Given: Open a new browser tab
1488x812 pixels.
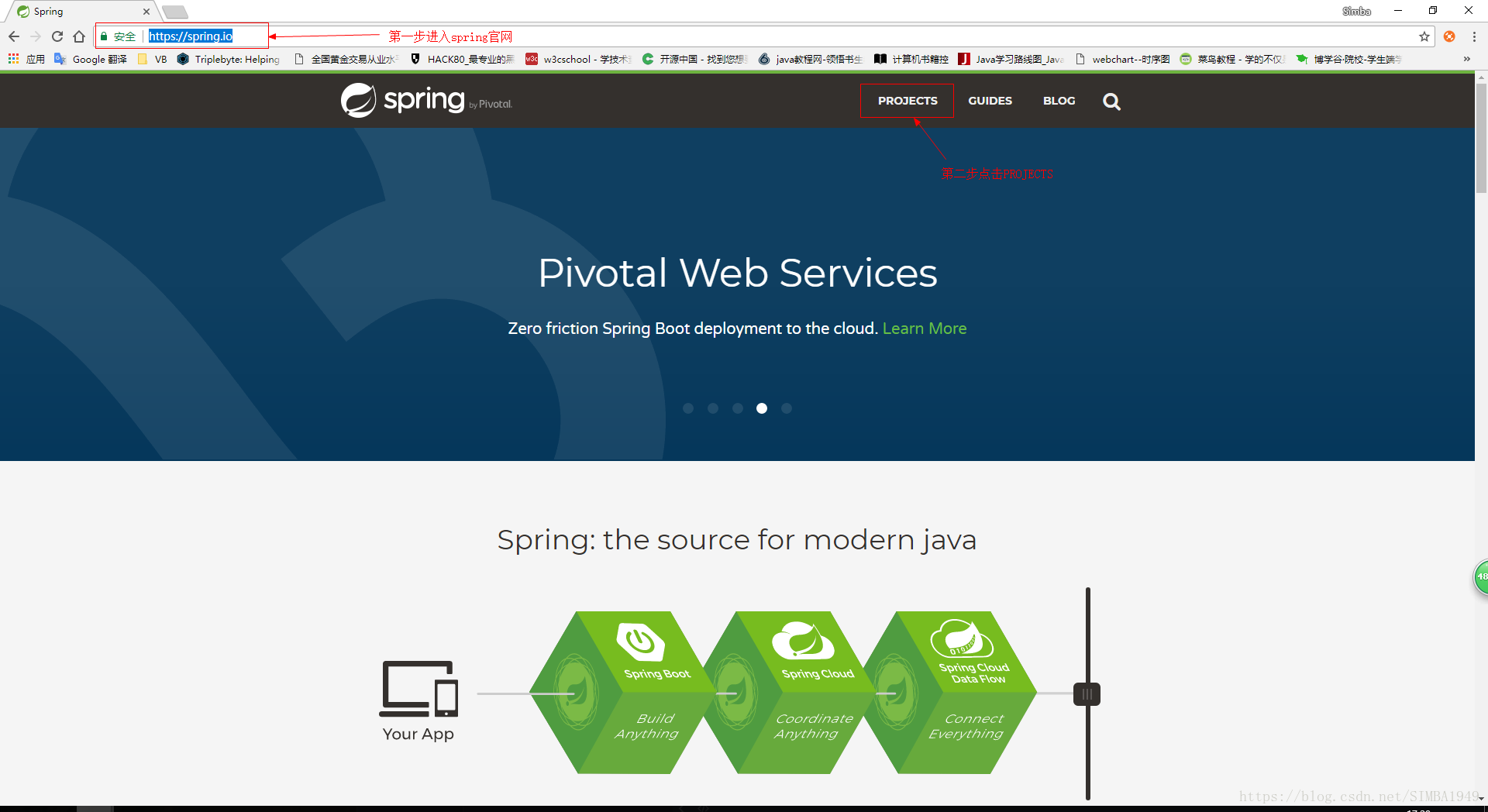Looking at the screenshot, I should 175,12.
